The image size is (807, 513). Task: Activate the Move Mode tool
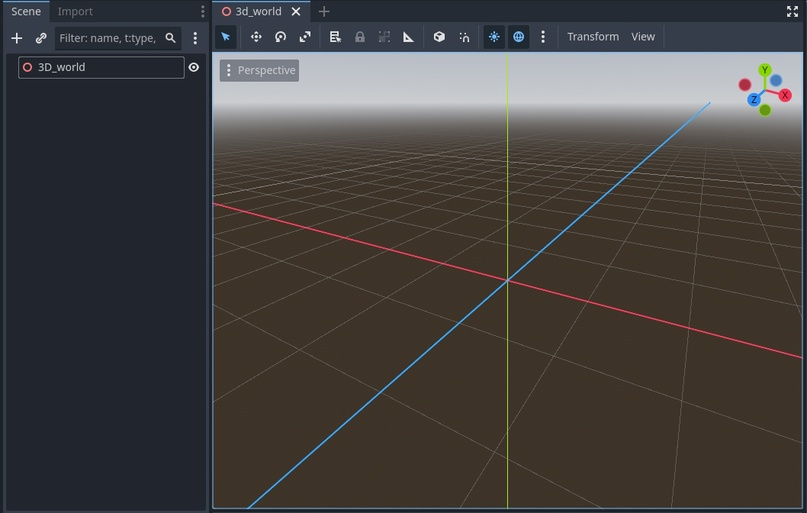click(256, 37)
